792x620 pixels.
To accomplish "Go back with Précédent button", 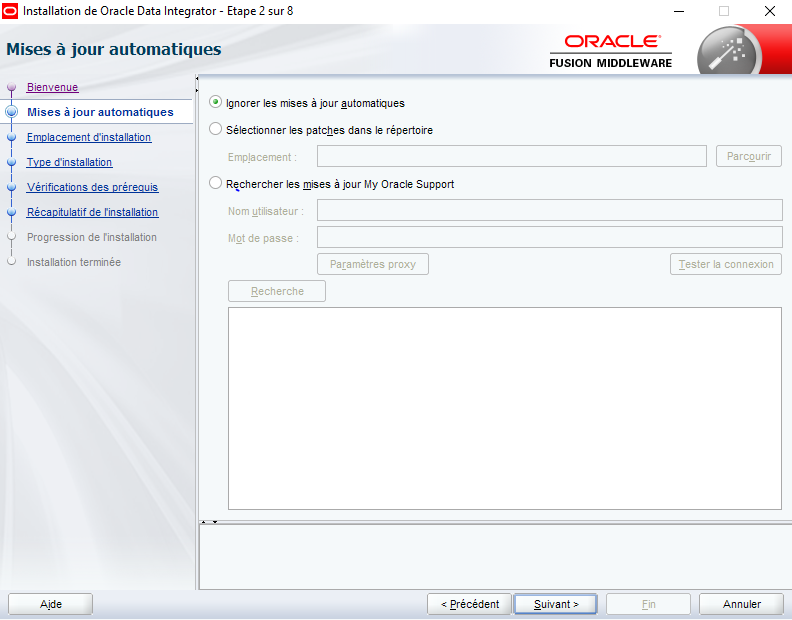I will pos(470,604).
